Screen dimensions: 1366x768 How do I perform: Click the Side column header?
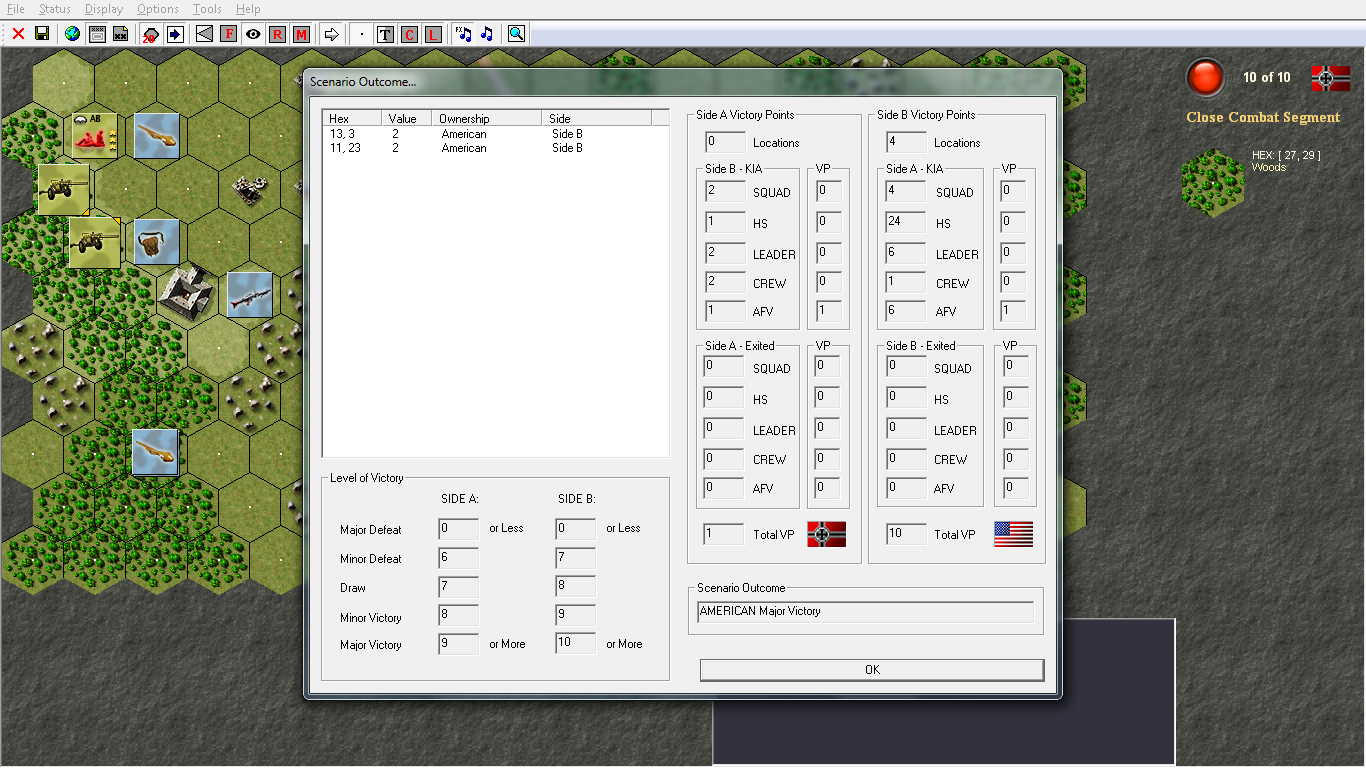click(x=596, y=118)
